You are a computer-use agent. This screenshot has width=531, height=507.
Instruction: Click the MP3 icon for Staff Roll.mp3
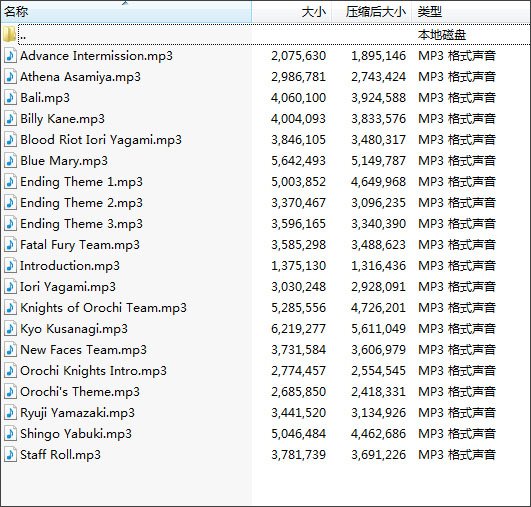pos(10,455)
